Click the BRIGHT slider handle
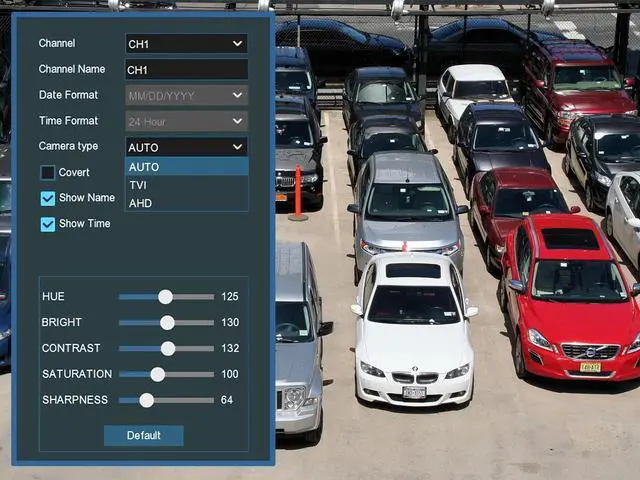This screenshot has height=480, width=640. click(167, 323)
